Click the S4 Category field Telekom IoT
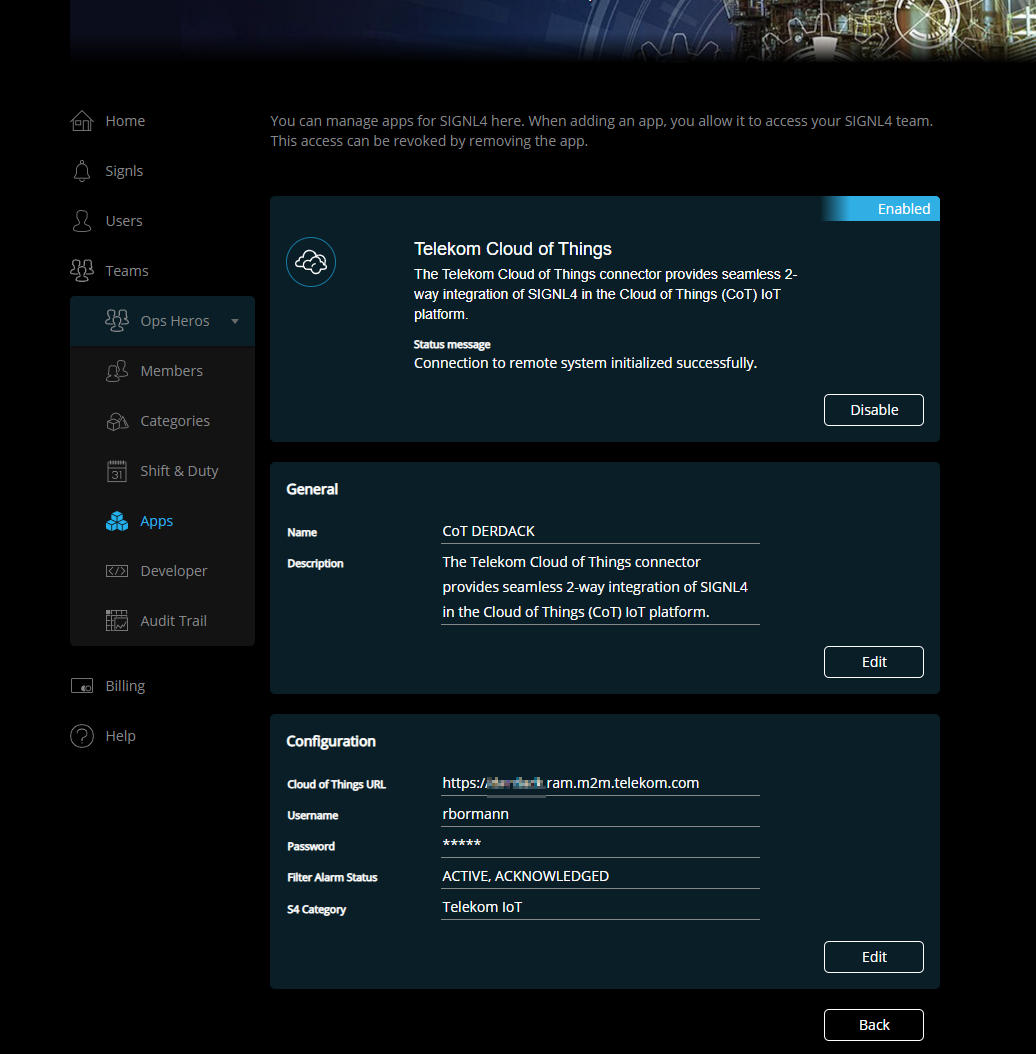The image size is (1036, 1054). [600, 907]
